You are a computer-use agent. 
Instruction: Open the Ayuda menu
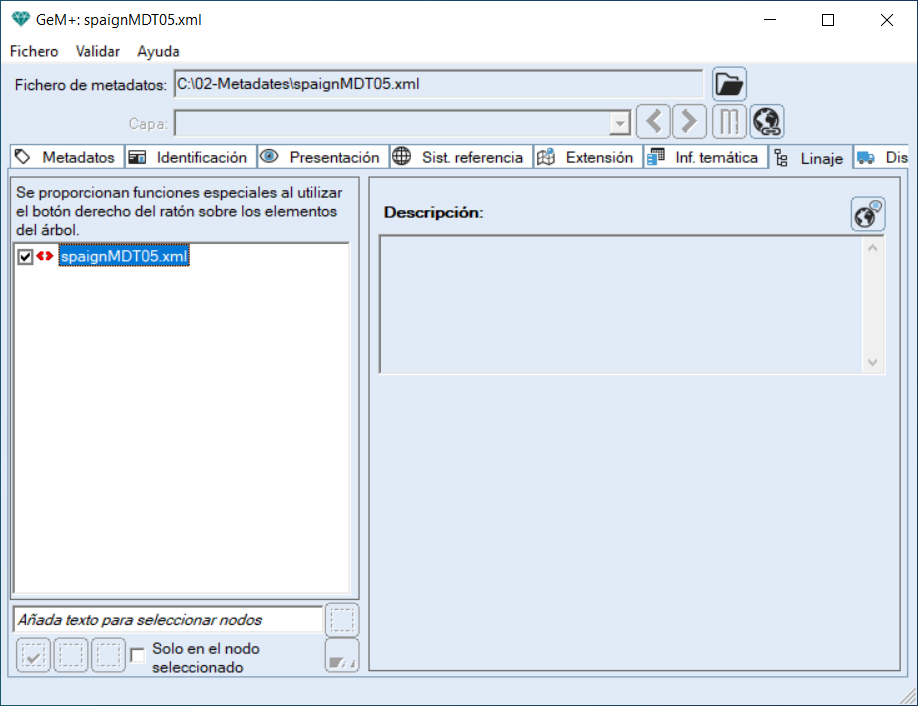pyautogui.click(x=158, y=51)
